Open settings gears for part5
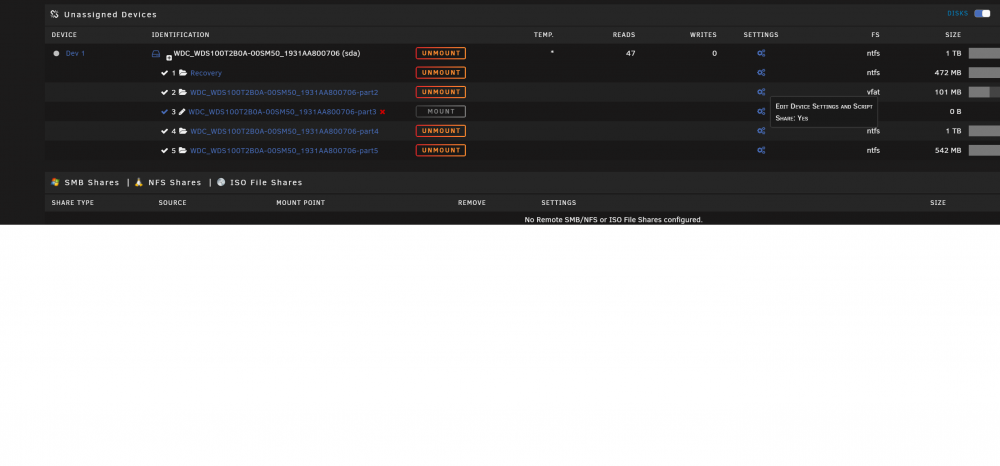The image size is (1000, 466). tap(761, 150)
